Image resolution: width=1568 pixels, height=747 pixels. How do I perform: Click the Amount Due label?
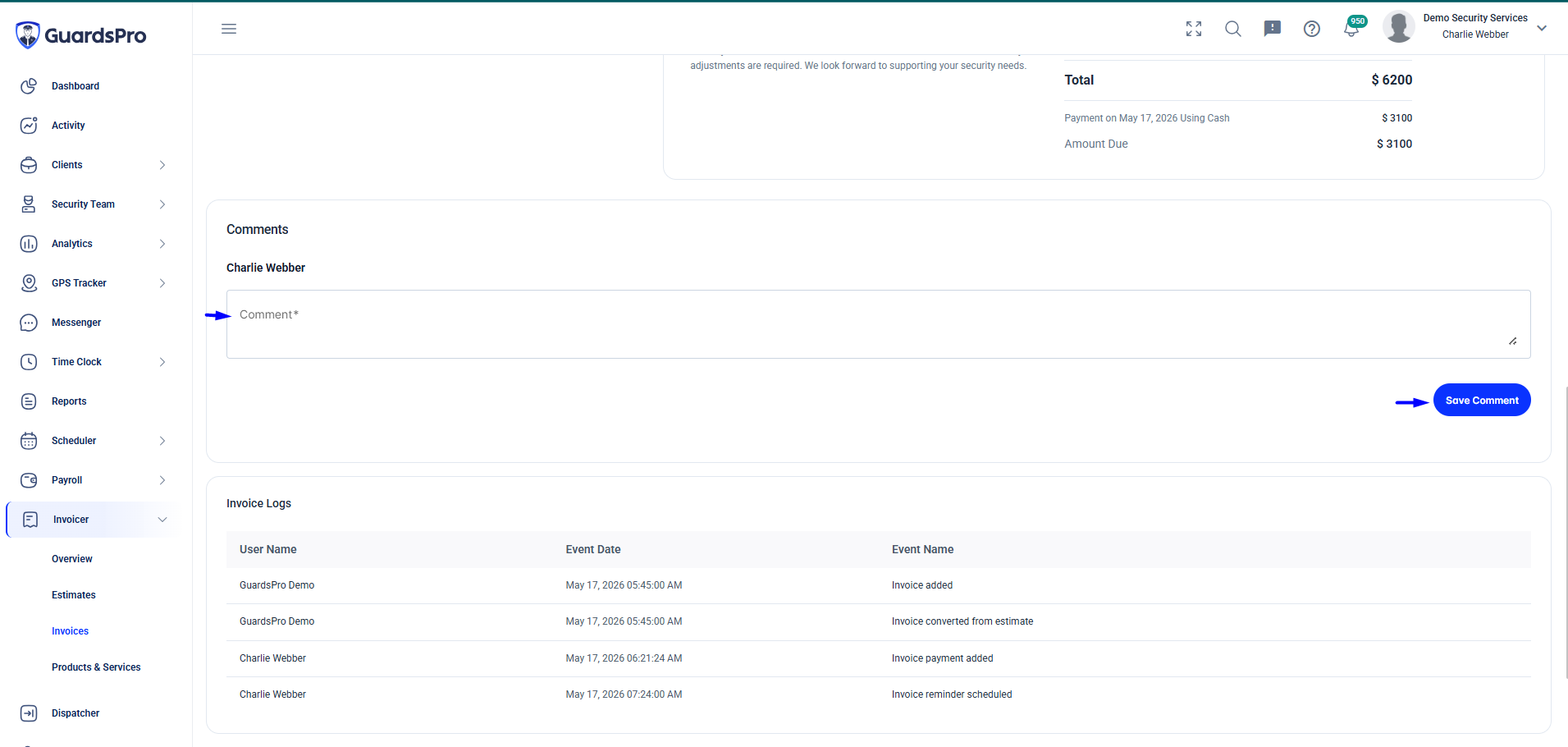pos(1096,144)
